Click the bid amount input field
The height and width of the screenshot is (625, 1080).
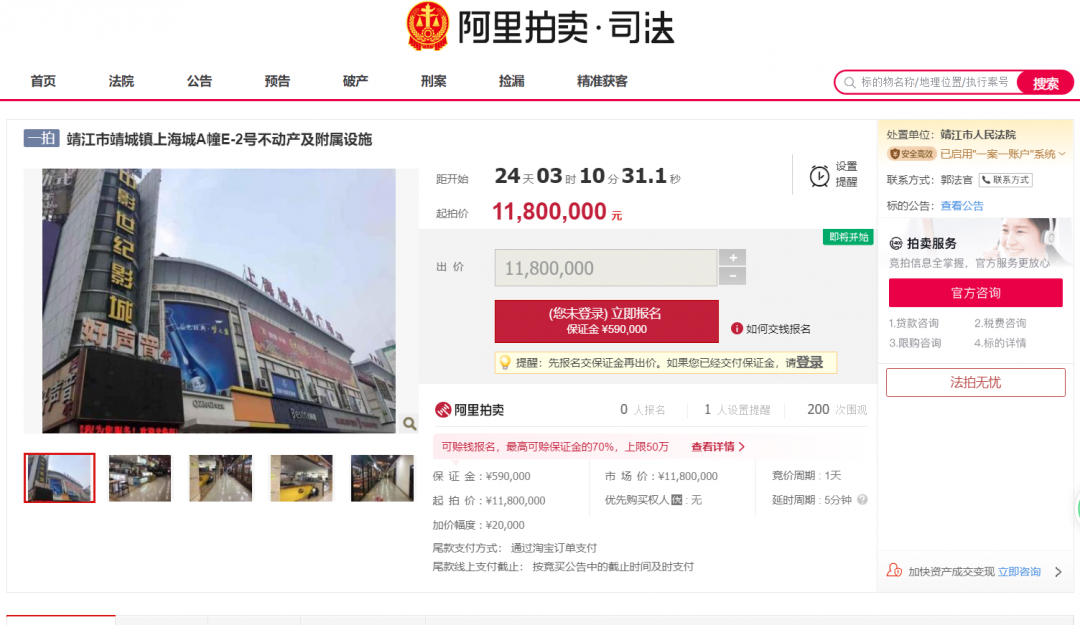[x=606, y=268]
